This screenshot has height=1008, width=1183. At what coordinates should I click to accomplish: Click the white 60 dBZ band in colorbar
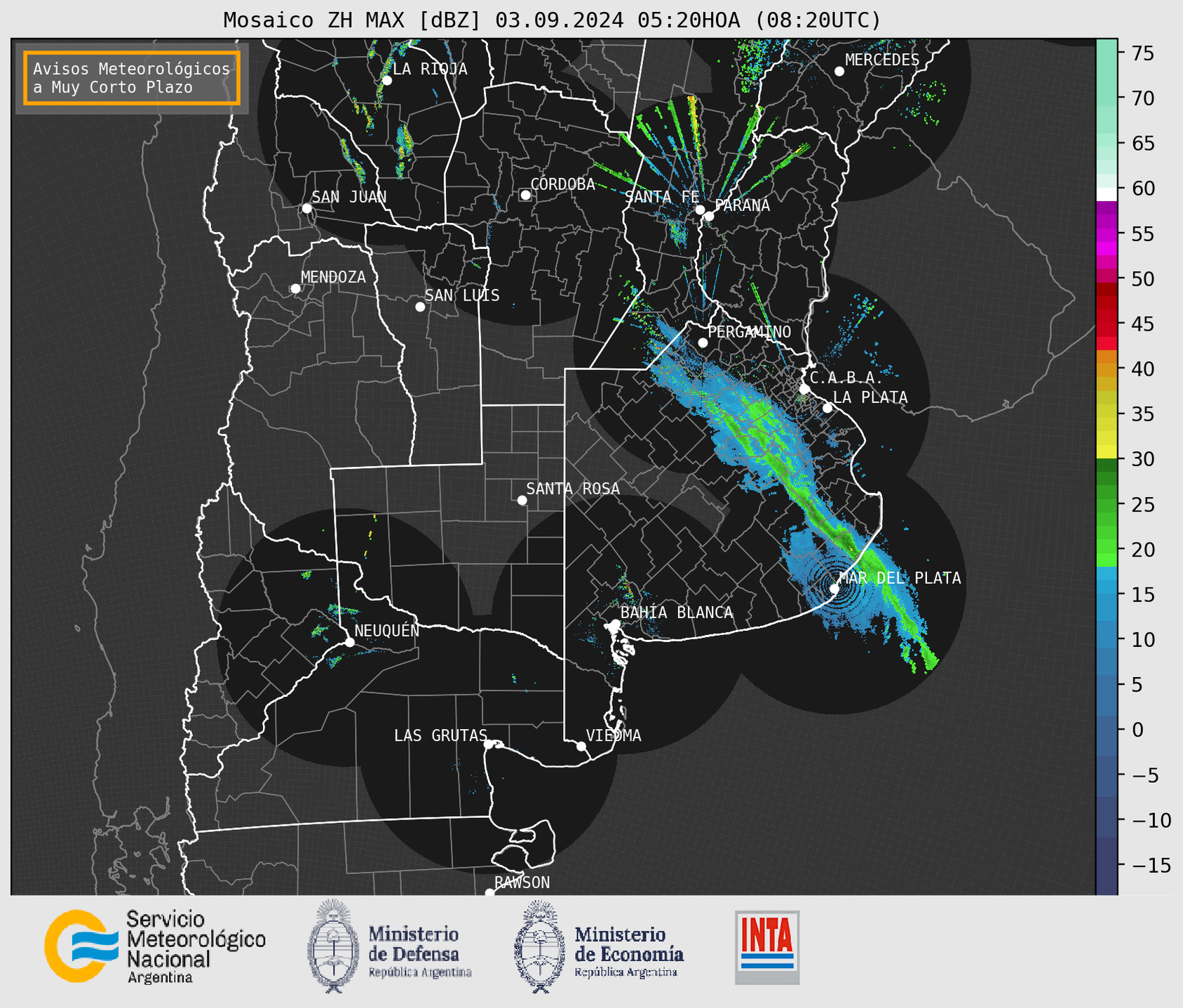(1107, 194)
